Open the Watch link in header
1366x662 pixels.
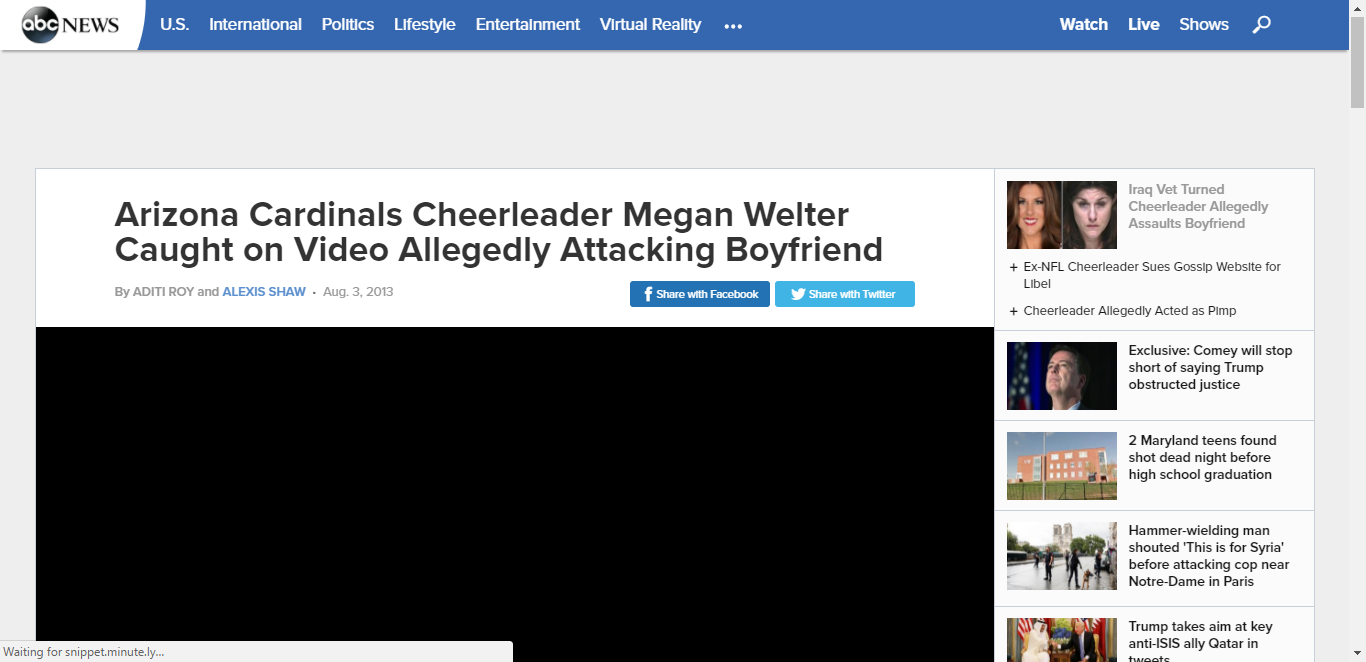point(1084,24)
